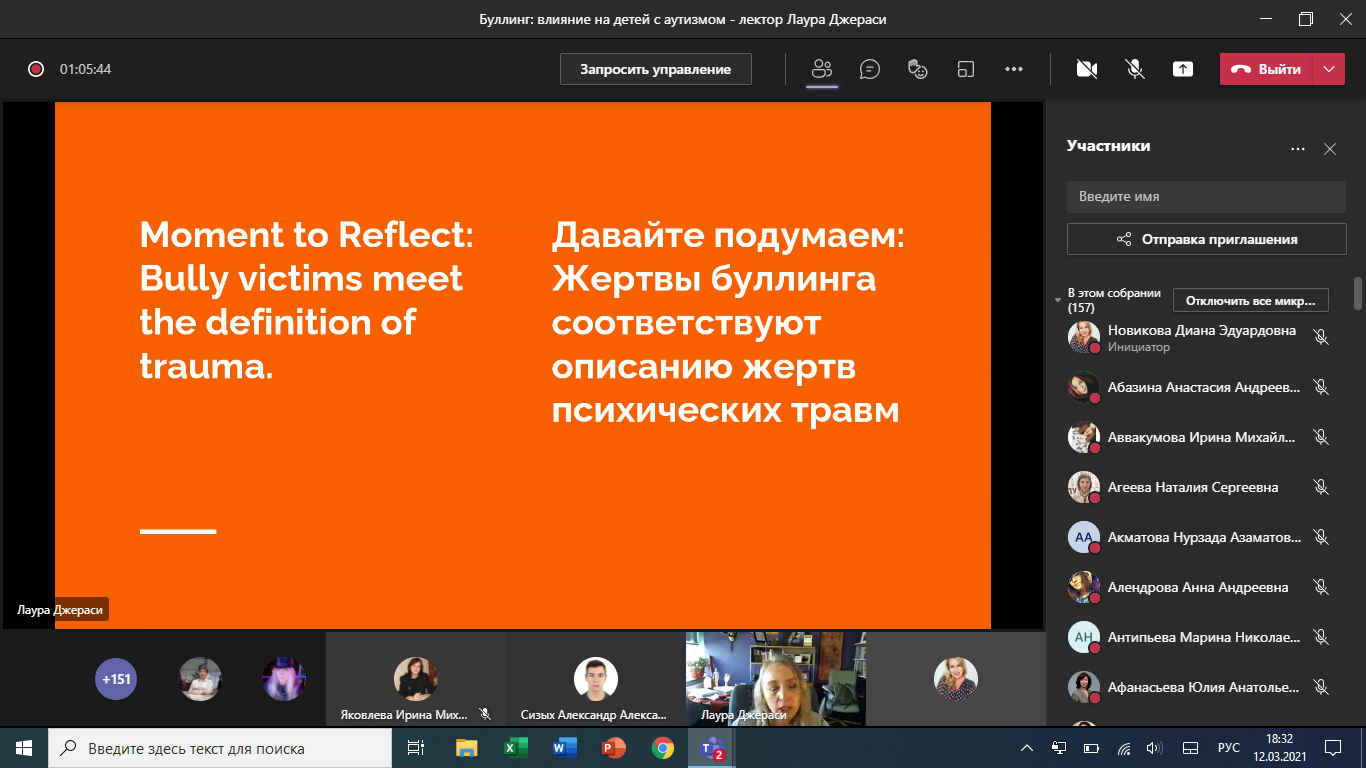This screenshot has height=768, width=1366.
Task: Open the participants panel three-dot options menu
Action: pos(1297,149)
